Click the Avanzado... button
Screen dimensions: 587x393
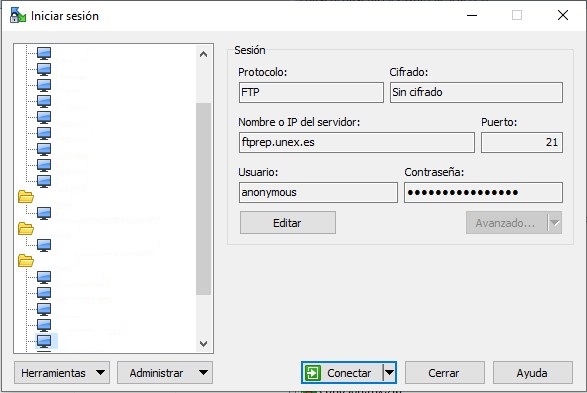[x=506, y=223]
